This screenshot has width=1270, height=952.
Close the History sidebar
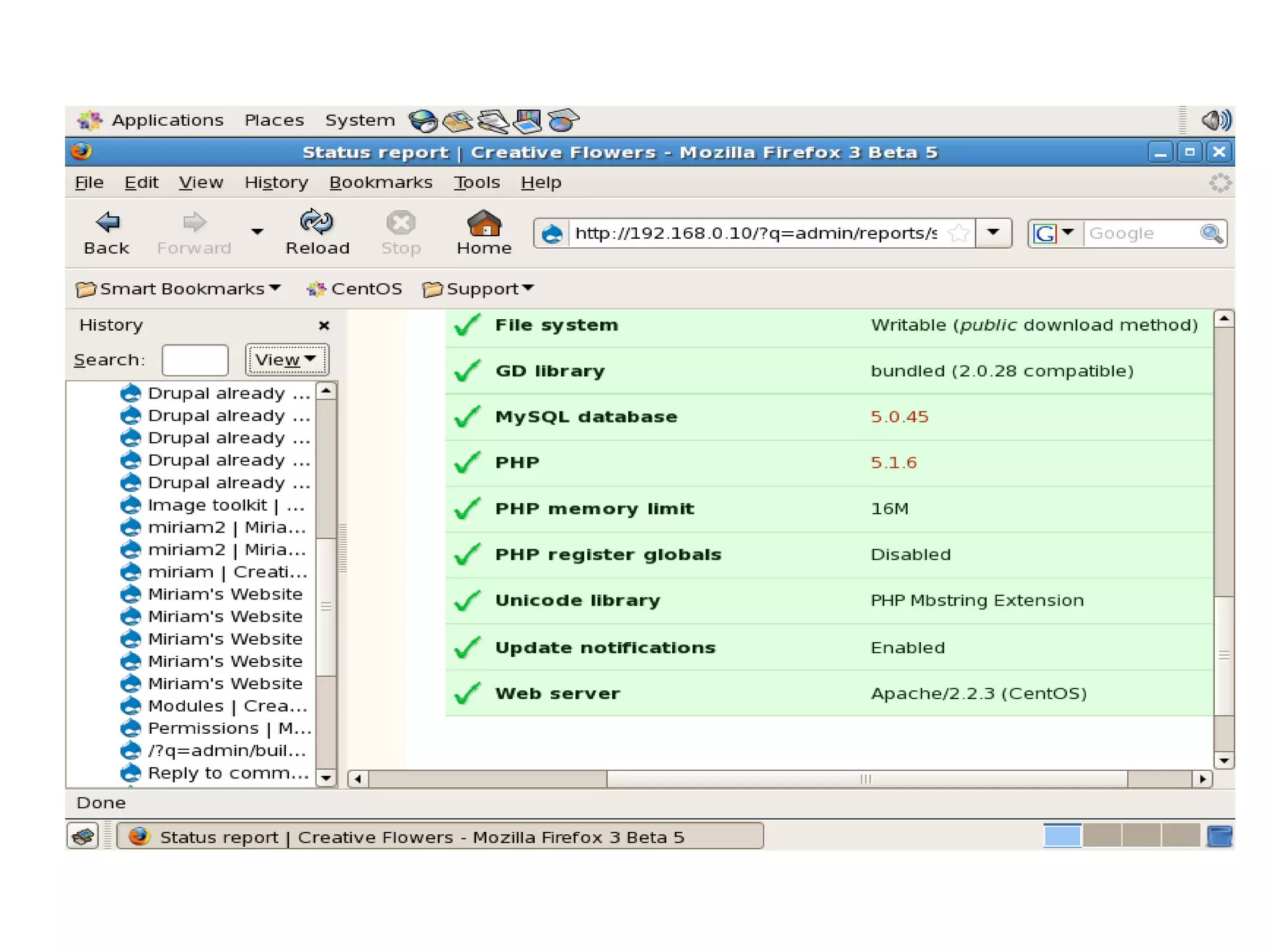click(324, 325)
